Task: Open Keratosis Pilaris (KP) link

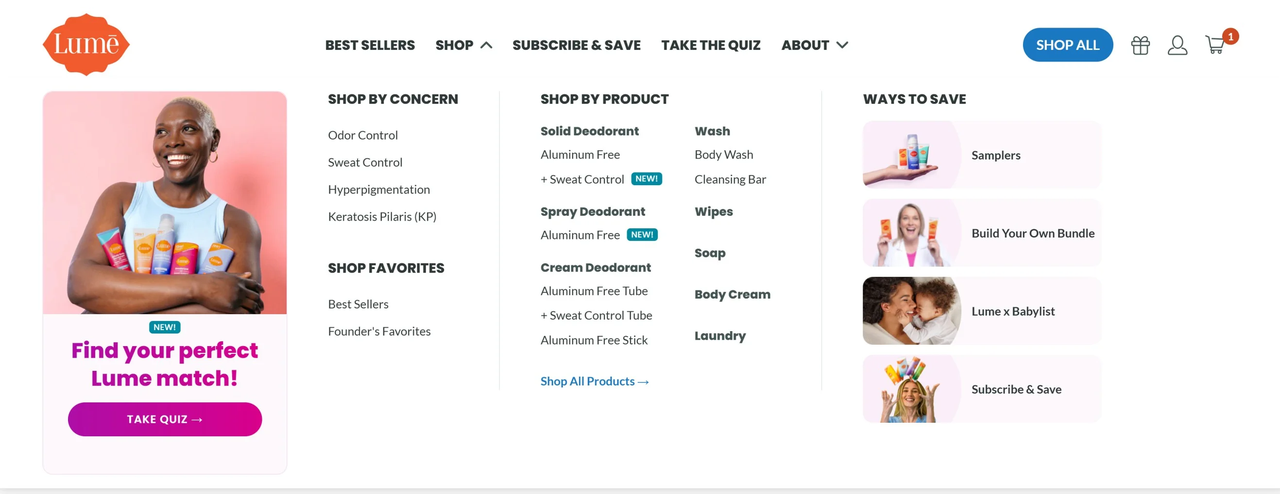Action: coord(382,216)
